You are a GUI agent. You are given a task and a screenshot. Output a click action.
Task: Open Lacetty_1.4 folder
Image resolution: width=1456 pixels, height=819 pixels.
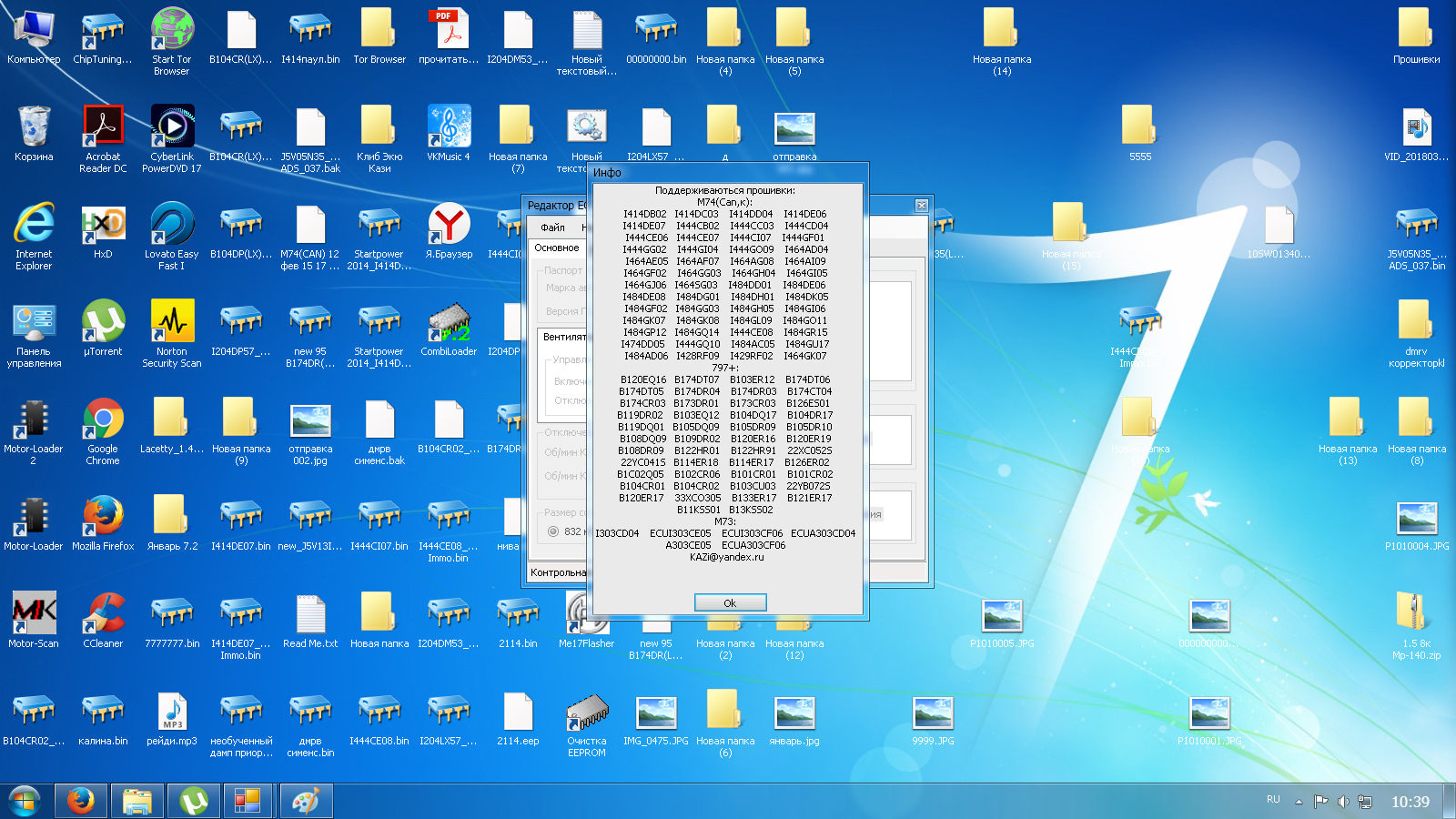click(172, 427)
